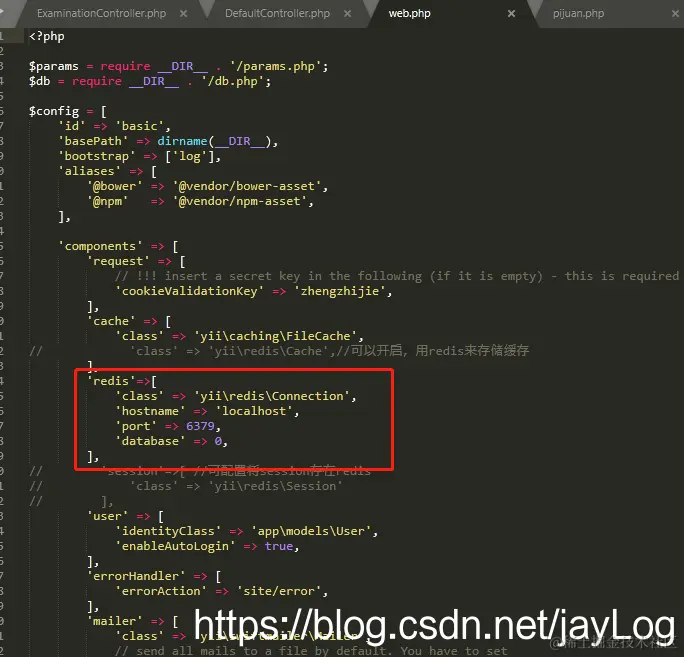Select the web.php tab

coord(409,14)
